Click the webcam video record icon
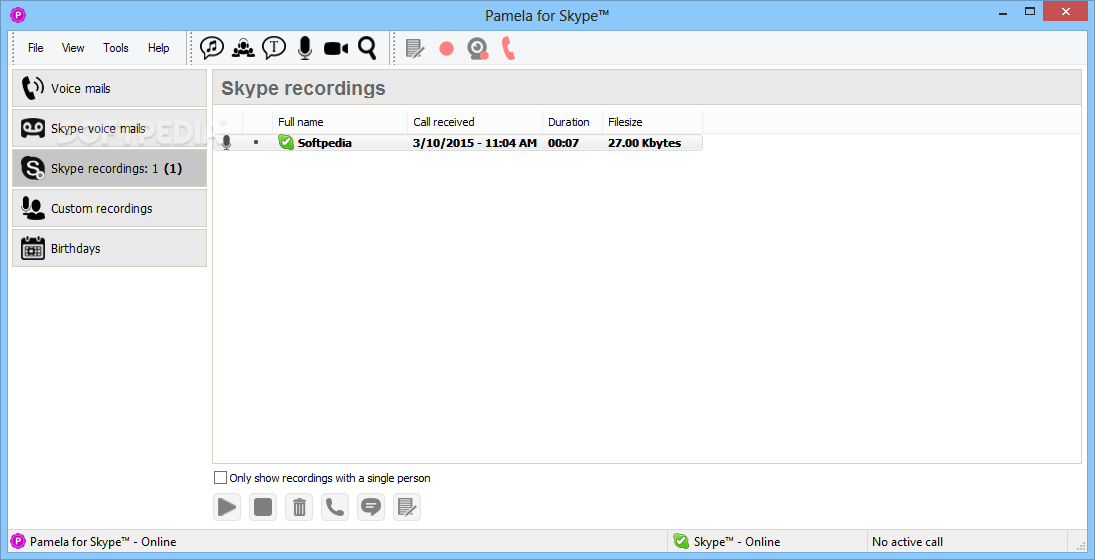This screenshot has height=560, width=1095. tap(478, 48)
